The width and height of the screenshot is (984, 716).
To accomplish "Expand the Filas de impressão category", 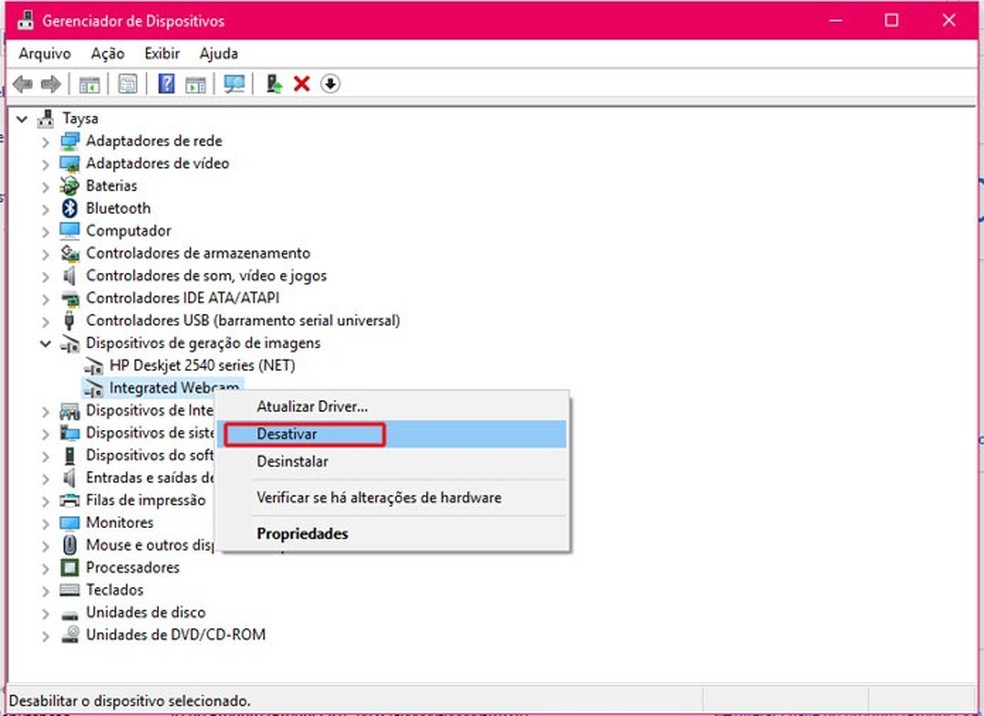I will 45,501.
